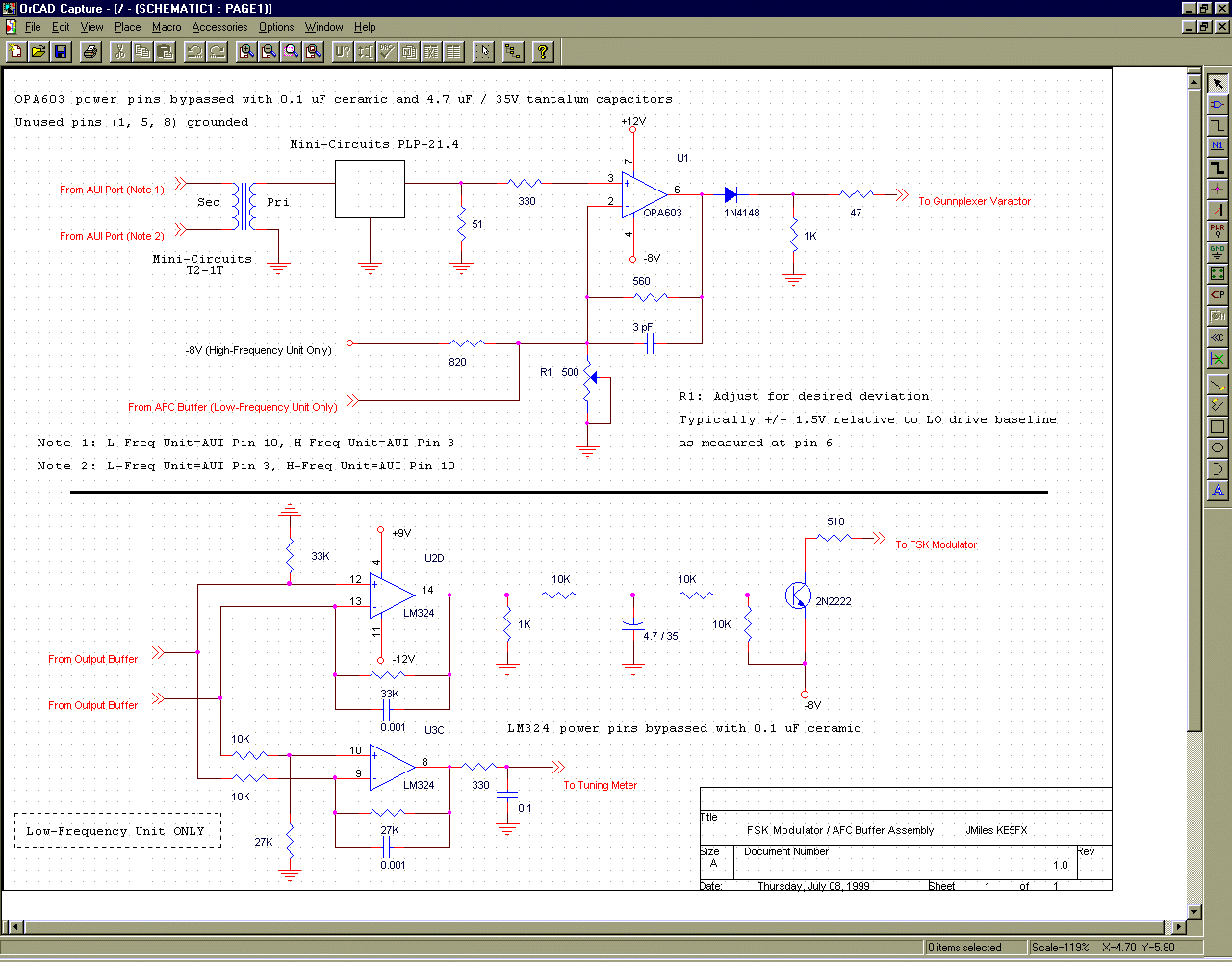Image resolution: width=1232 pixels, height=962 pixels.
Task: Click the Zoom In magnifier icon
Action: tap(246, 51)
